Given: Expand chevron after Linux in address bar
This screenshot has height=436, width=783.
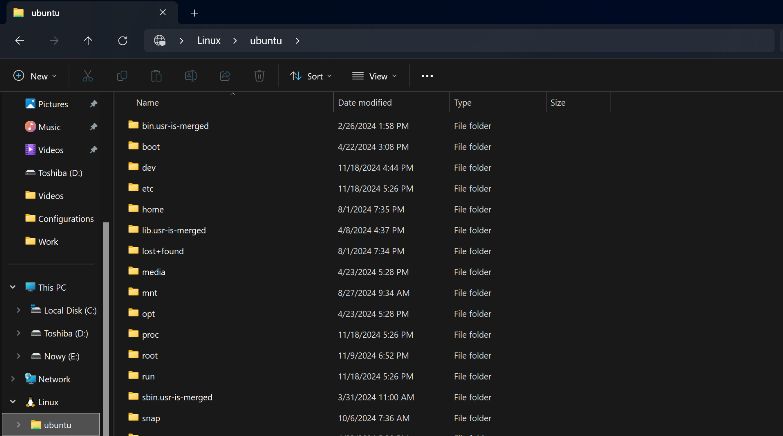Looking at the screenshot, I should tap(235, 40).
